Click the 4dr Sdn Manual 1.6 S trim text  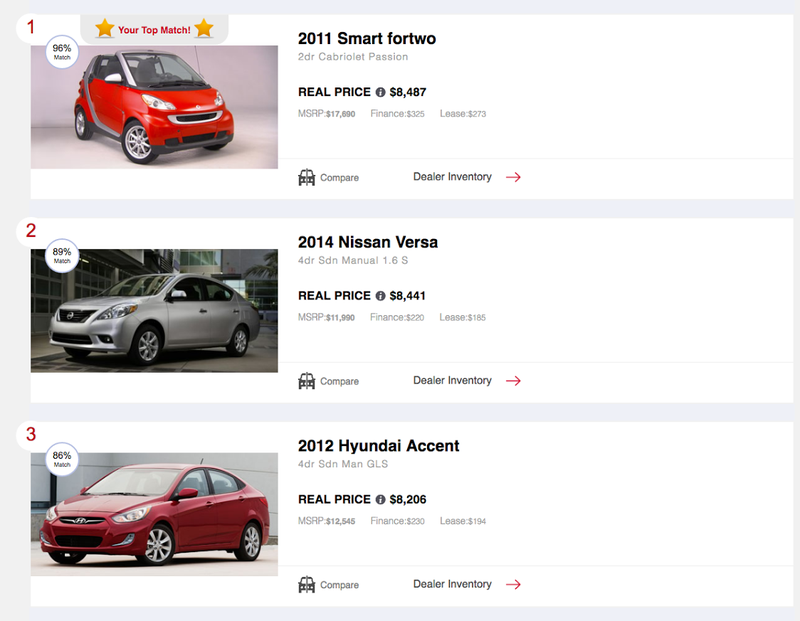tap(353, 260)
